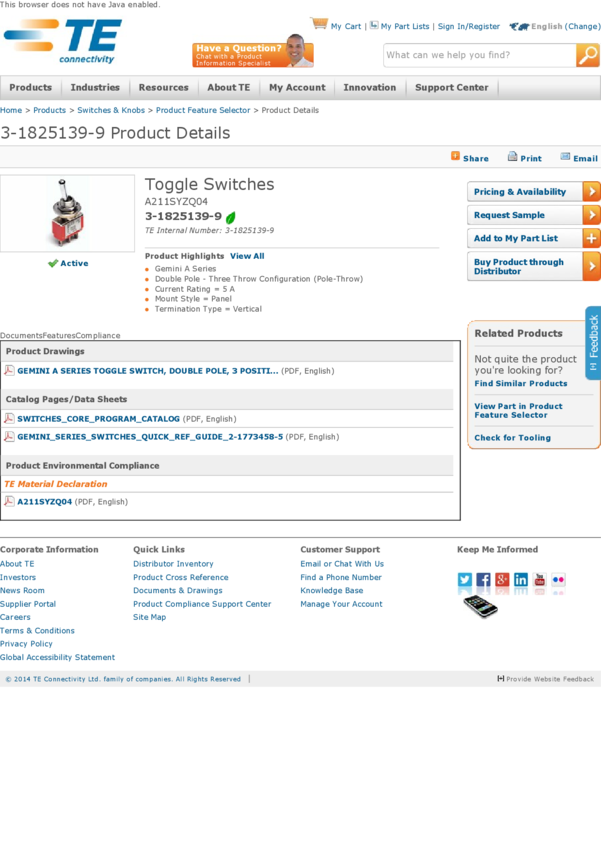
Task: Switch to the Compliance tab
Action: coord(98,336)
